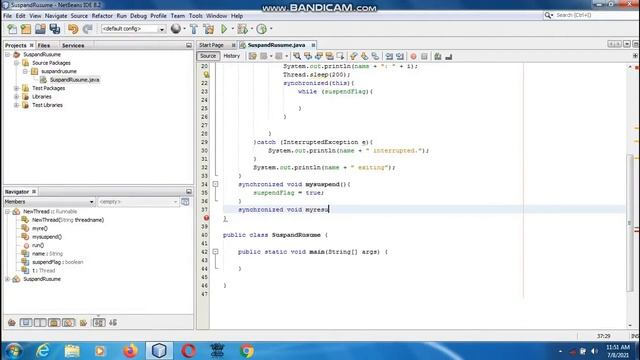640x360 pixels.
Task: Collapse the mysuspend method fold on line 34
Action: pos(216,184)
